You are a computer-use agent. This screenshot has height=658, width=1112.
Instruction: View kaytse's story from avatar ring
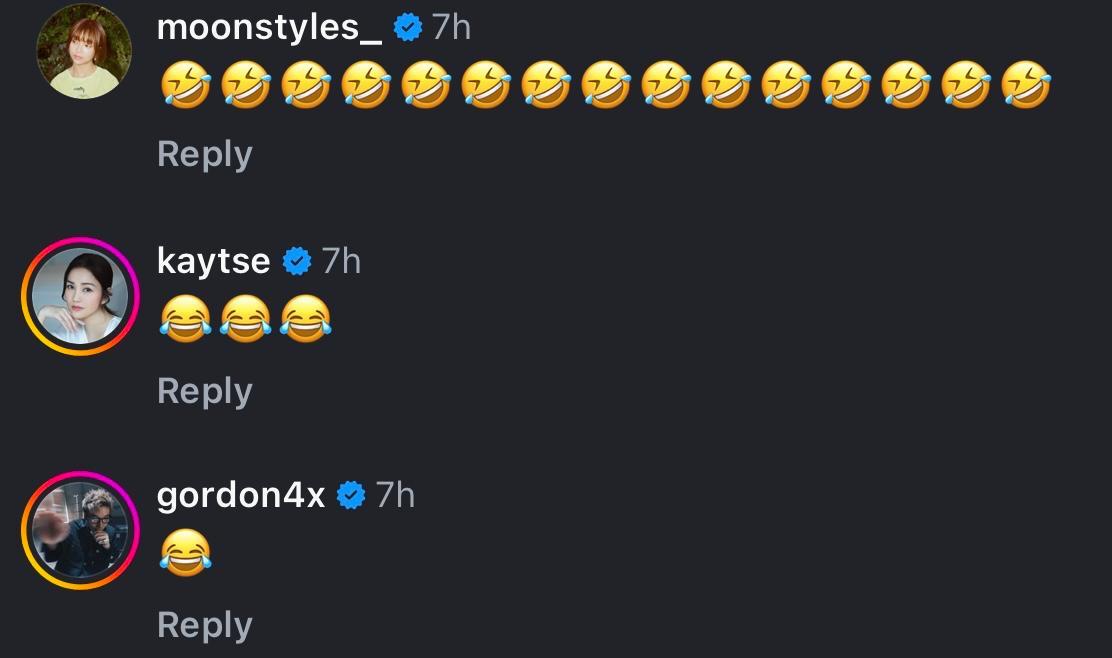80,296
